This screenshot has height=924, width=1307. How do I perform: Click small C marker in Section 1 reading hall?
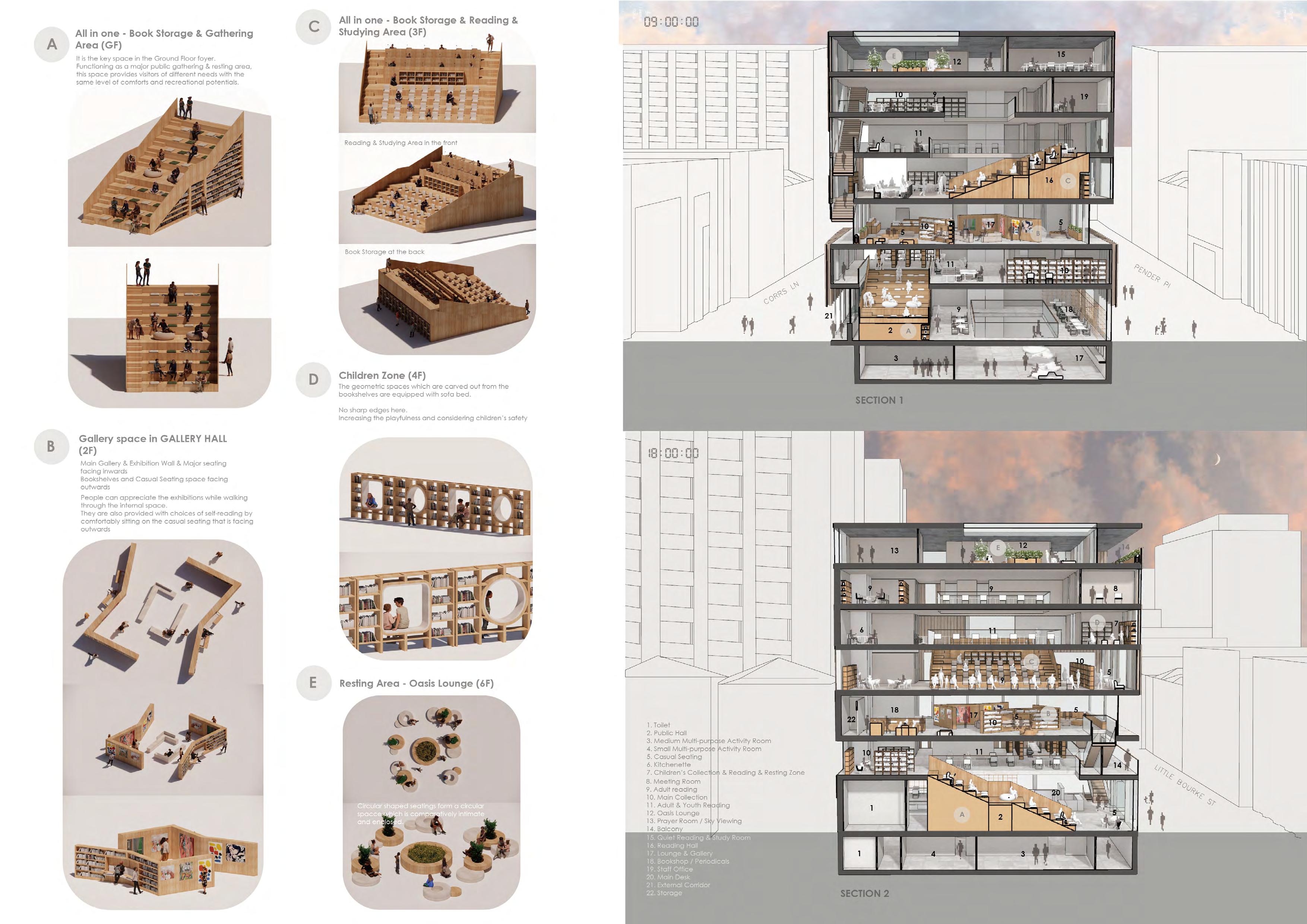click(1068, 180)
